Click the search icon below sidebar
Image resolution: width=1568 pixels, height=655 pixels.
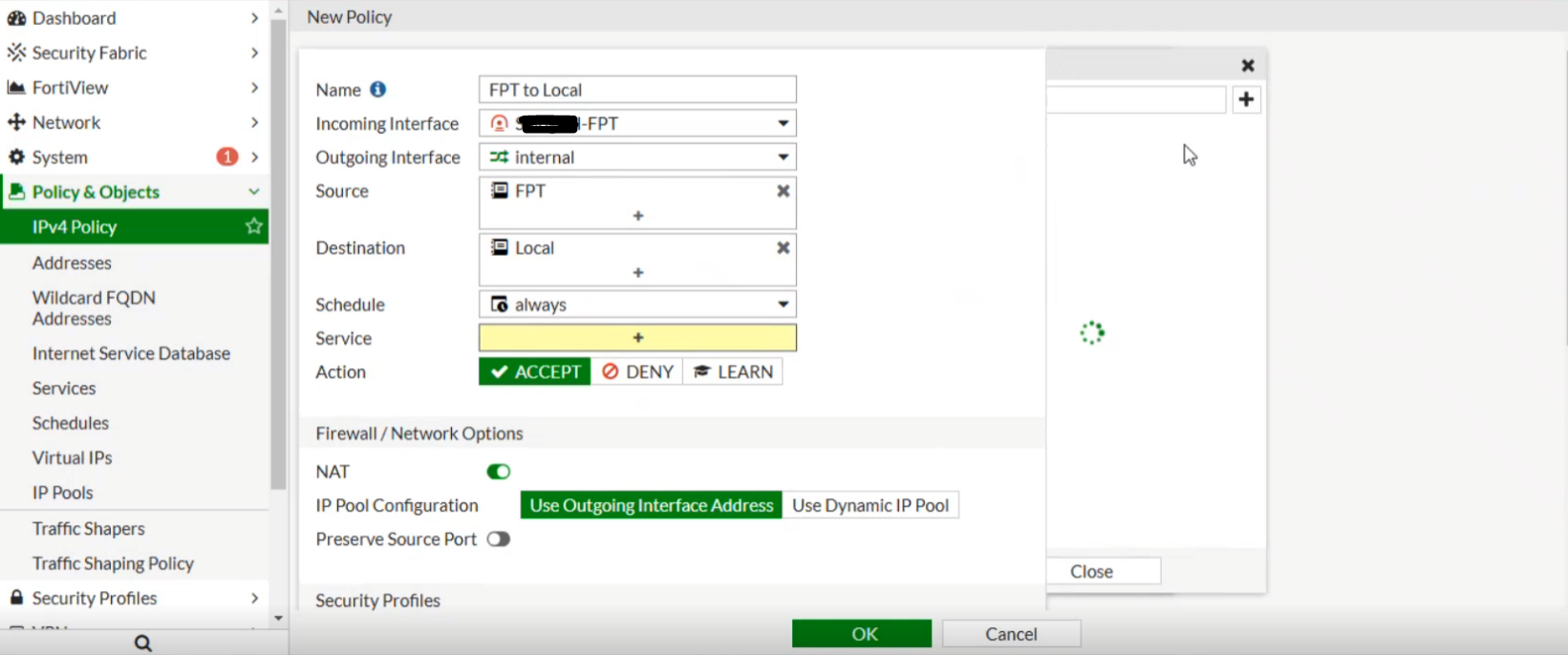[x=143, y=644]
